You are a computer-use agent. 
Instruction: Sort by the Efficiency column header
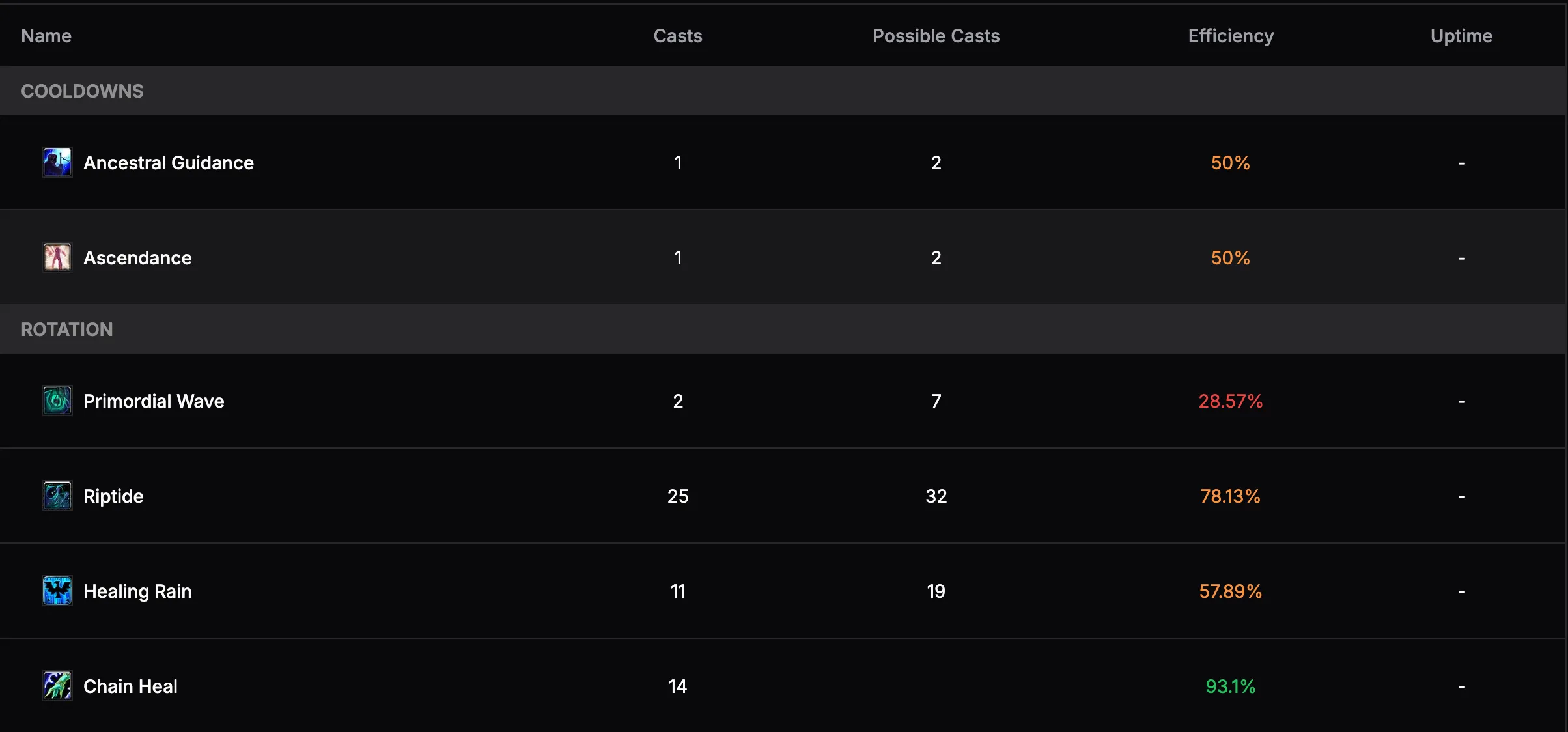click(x=1231, y=36)
